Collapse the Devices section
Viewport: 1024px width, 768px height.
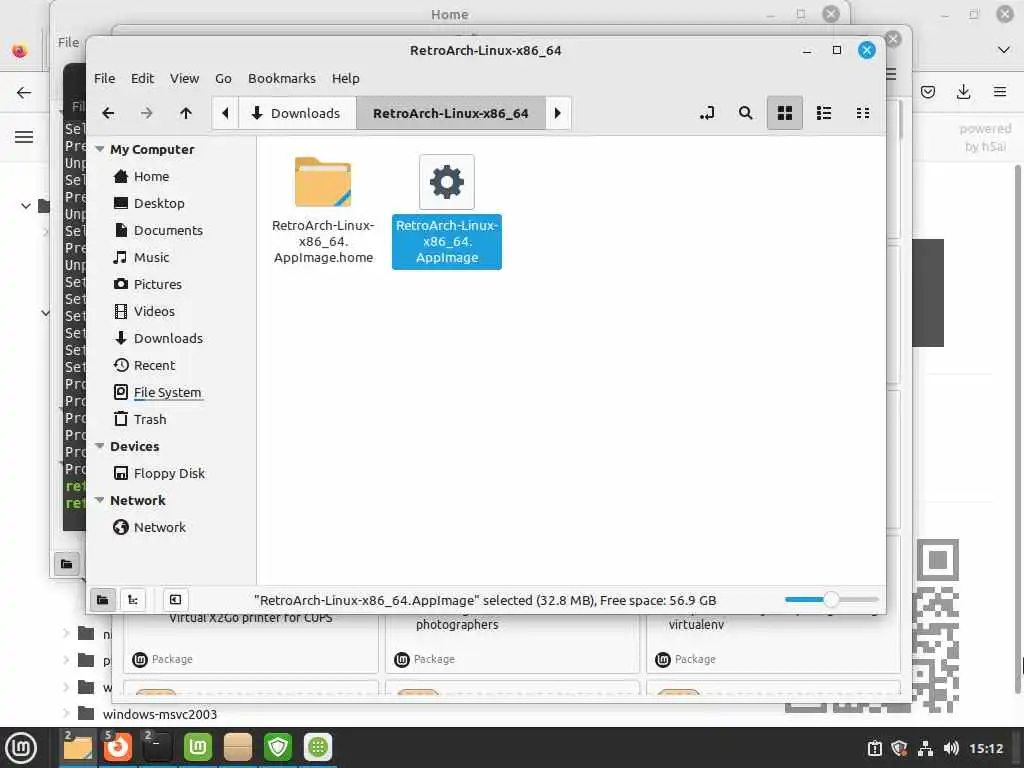[100, 446]
